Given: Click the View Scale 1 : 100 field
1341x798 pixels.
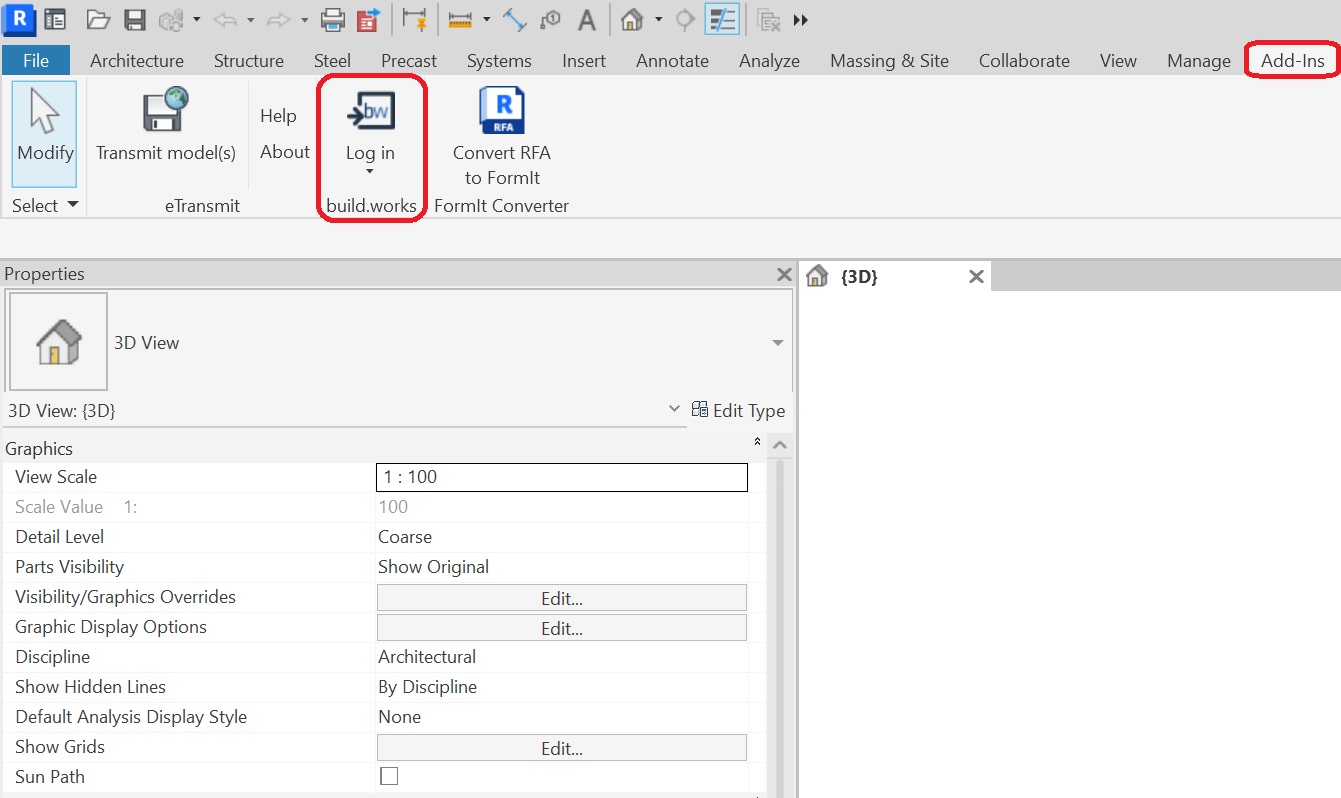Looking at the screenshot, I should [x=562, y=477].
